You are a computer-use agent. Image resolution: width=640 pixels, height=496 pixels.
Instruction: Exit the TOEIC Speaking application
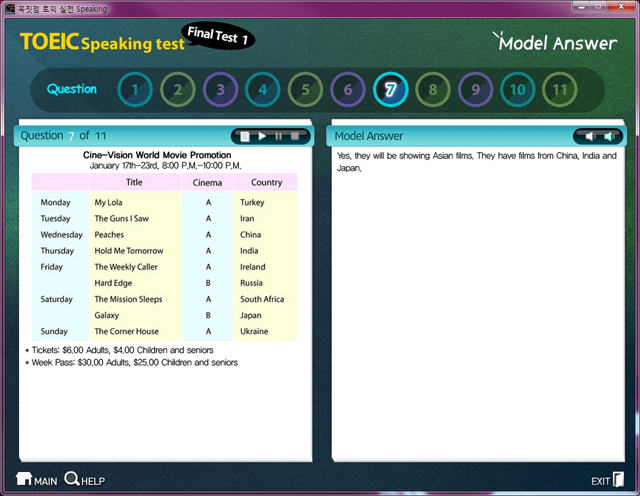click(606, 481)
